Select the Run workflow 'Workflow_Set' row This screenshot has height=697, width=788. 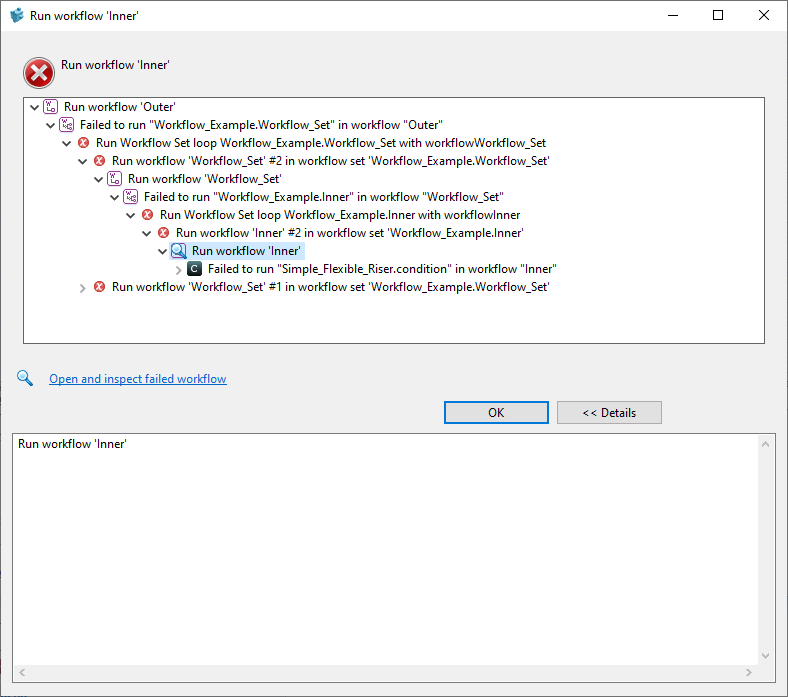pos(204,179)
